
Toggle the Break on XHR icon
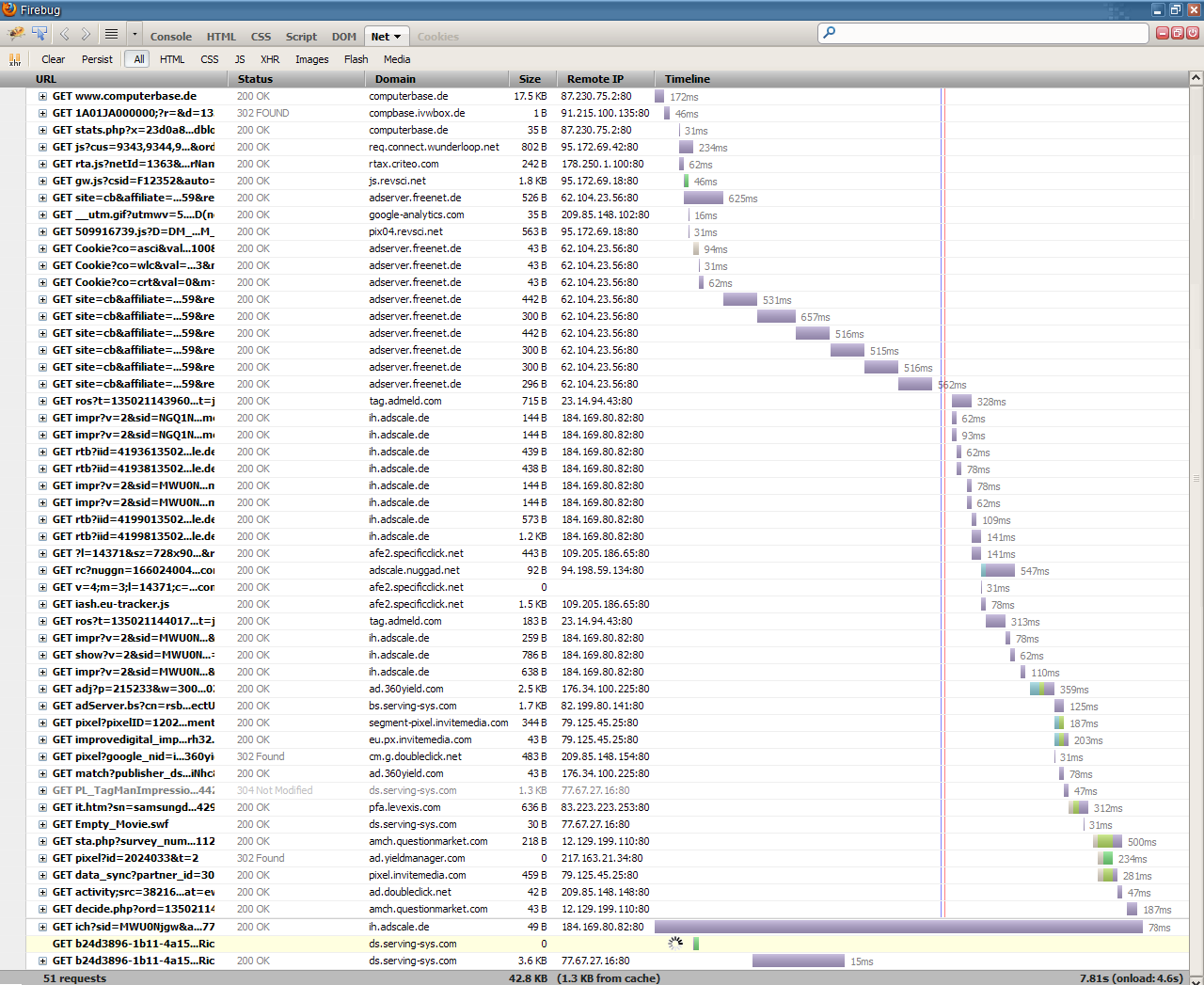(x=15, y=59)
